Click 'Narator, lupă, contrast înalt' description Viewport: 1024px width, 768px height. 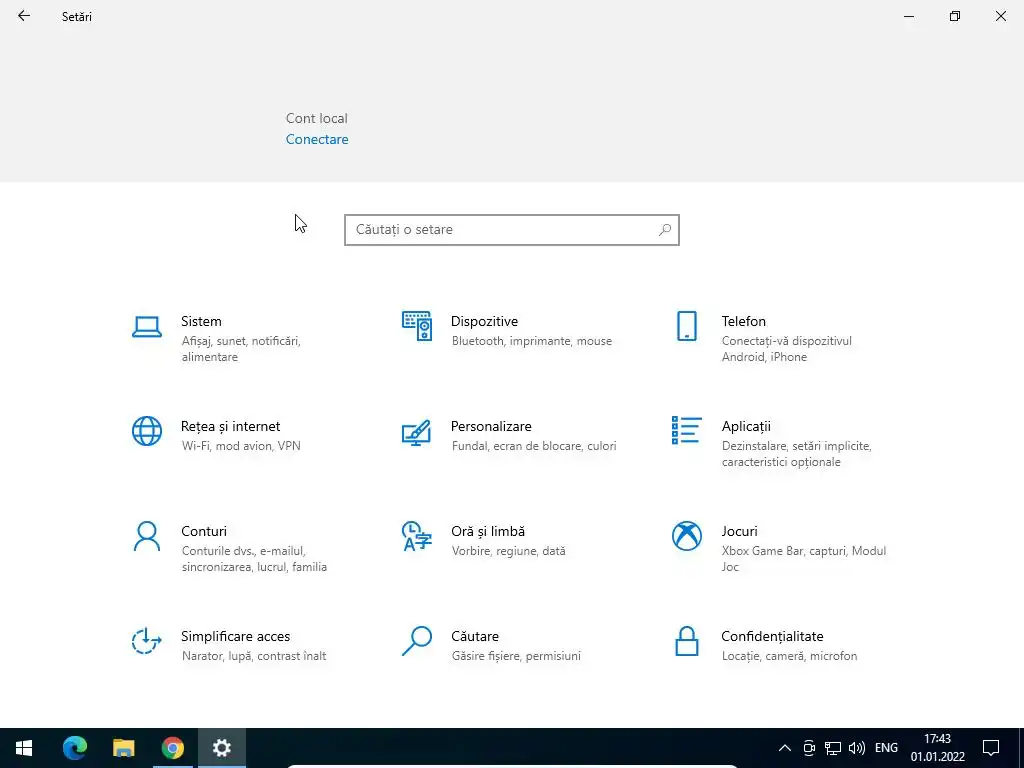[254, 656]
